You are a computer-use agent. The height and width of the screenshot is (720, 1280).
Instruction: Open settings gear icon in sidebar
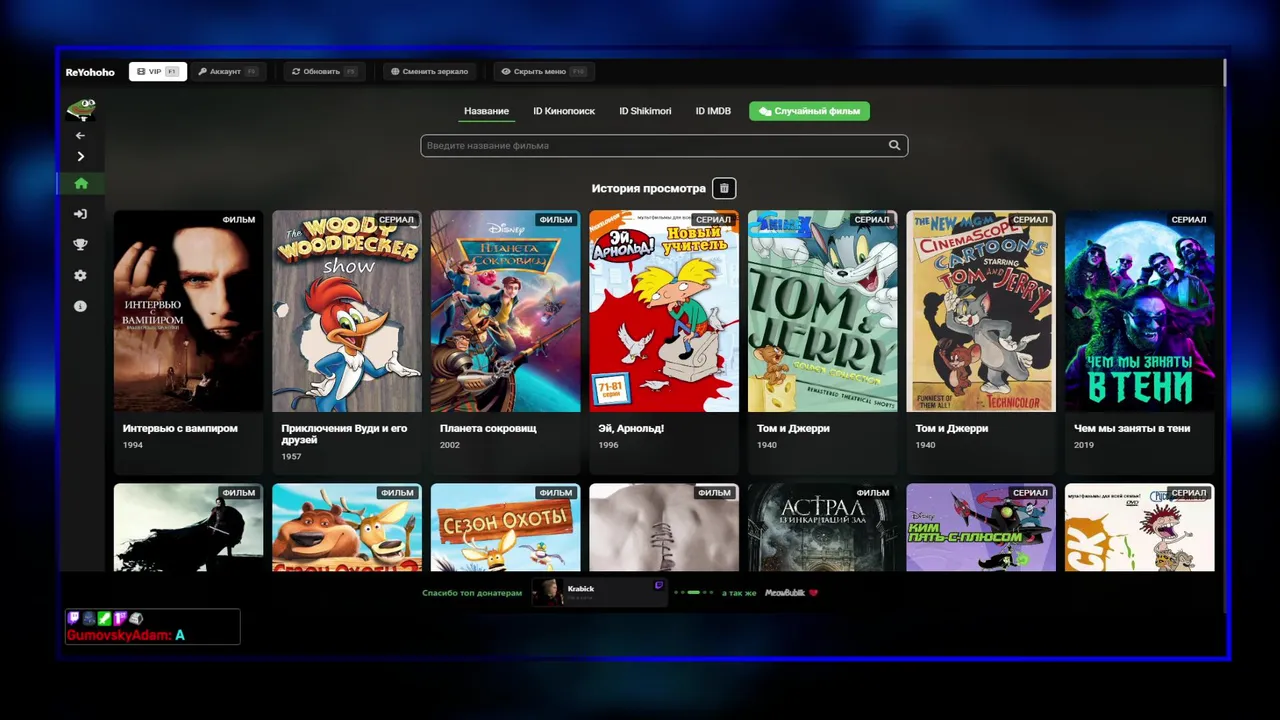[81, 276]
